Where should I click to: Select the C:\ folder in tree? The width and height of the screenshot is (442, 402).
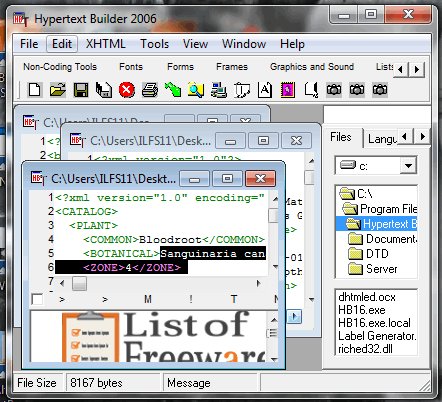[x=356, y=193]
